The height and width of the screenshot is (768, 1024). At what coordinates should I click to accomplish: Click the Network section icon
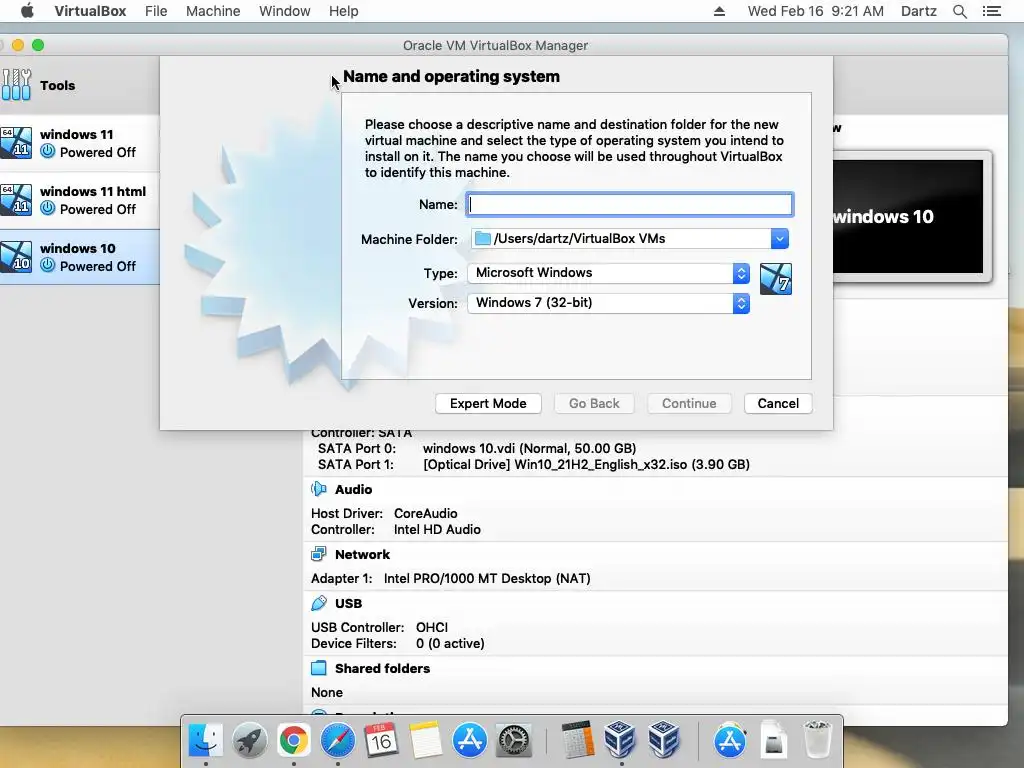click(319, 554)
